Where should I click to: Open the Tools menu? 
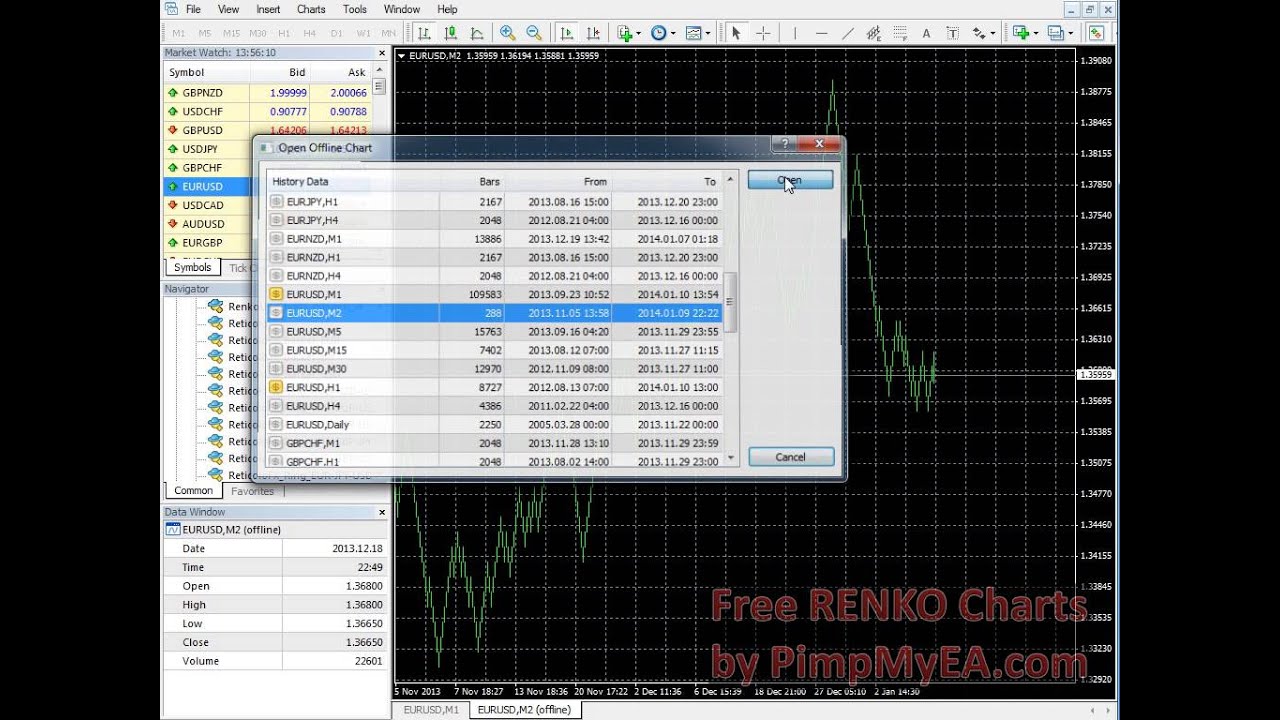pos(355,9)
